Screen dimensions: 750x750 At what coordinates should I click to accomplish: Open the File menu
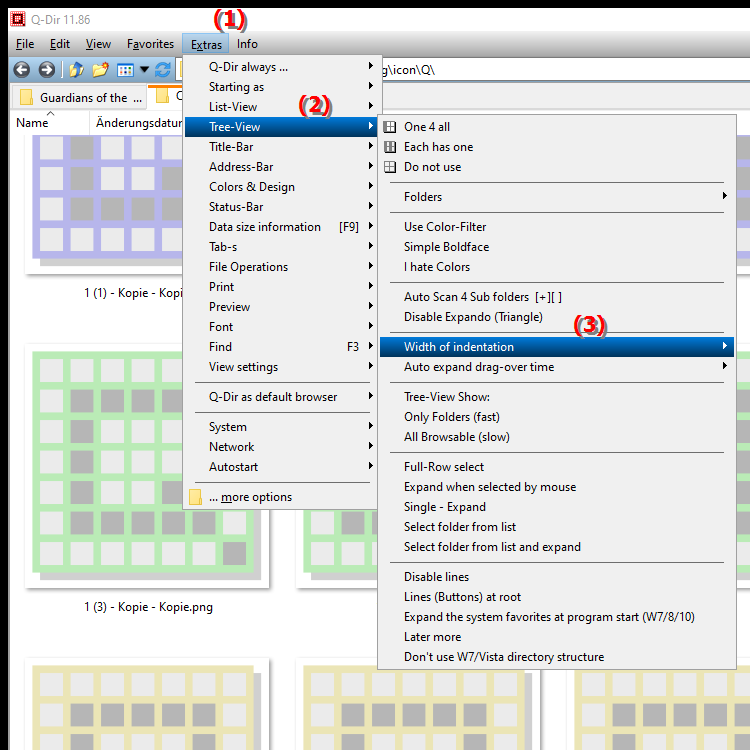[x=25, y=44]
